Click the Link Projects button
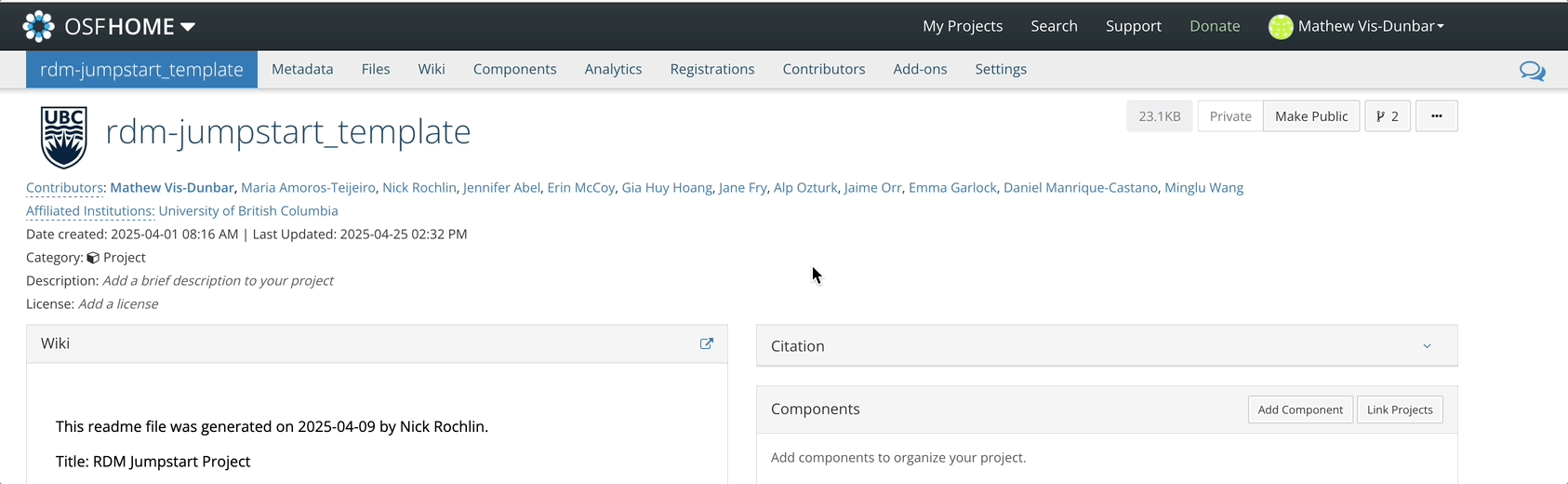This screenshot has height=484, width=1568. click(x=1399, y=410)
